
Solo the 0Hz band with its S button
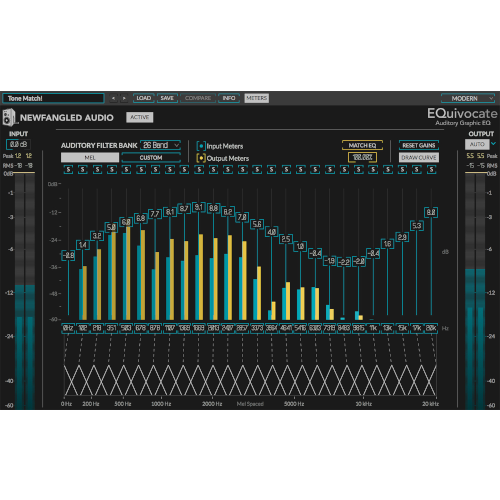click(68, 170)
